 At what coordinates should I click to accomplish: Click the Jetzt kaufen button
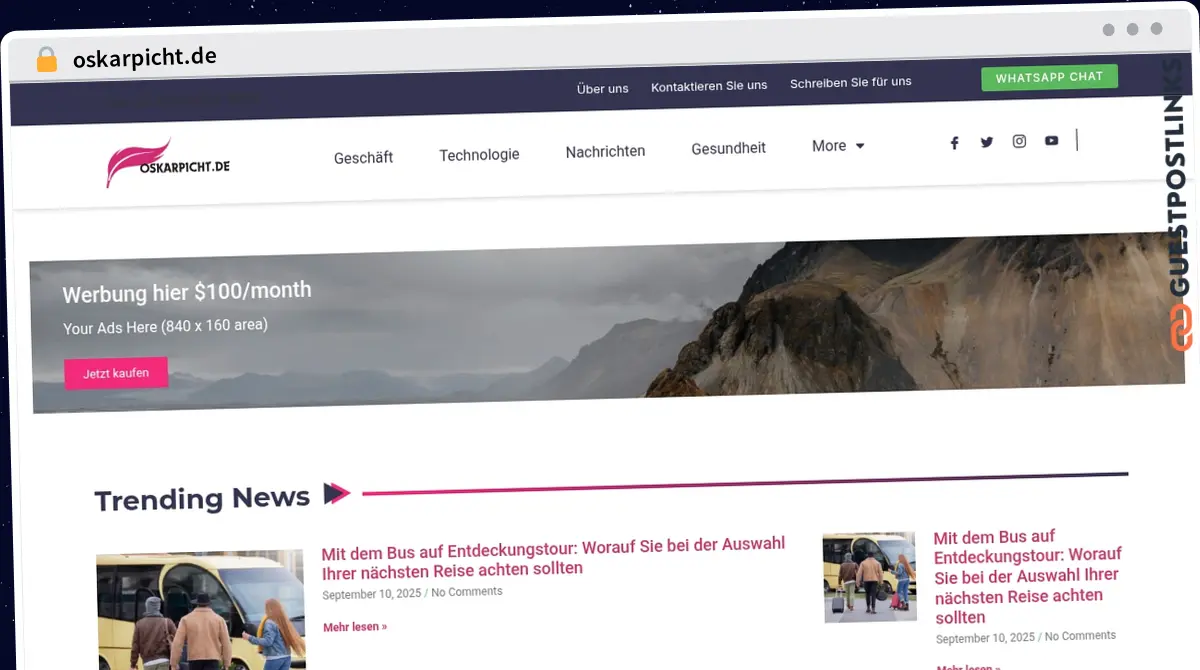[116, 373]
